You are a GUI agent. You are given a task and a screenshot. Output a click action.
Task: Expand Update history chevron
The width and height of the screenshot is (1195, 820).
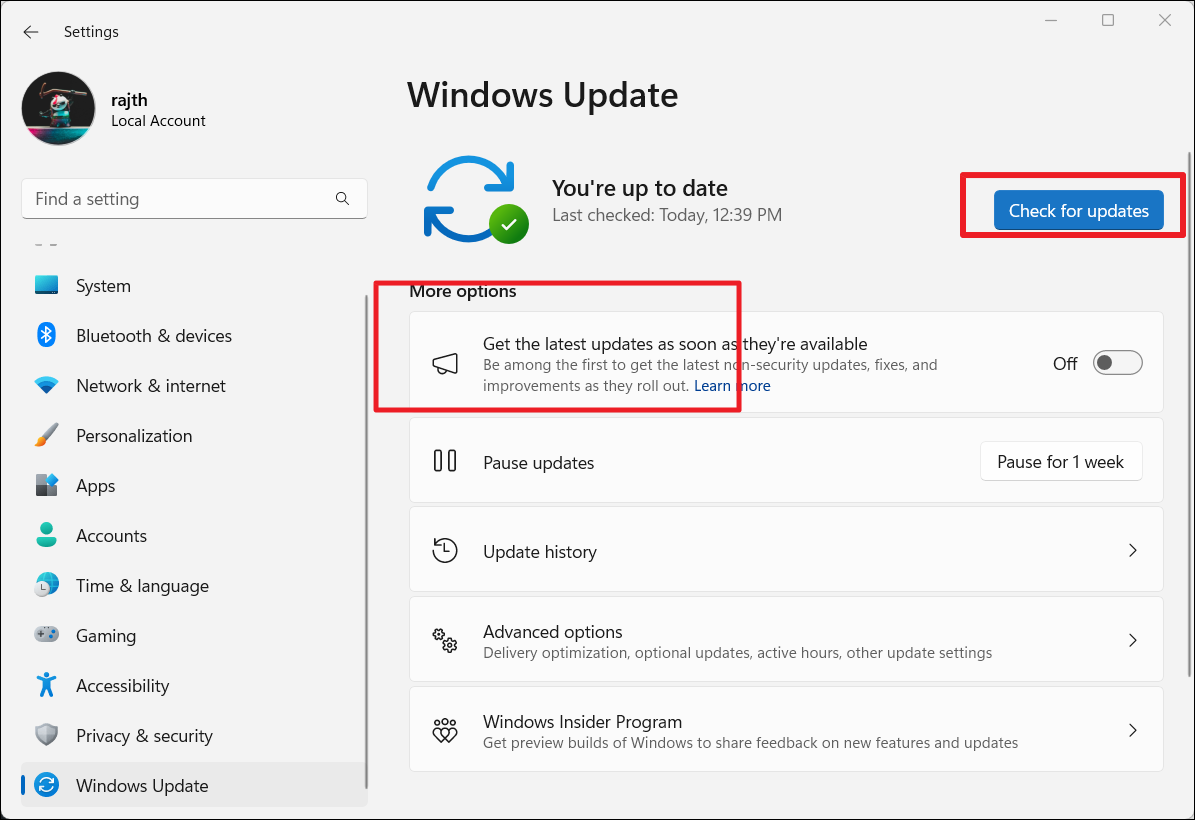click(1133, 550)
